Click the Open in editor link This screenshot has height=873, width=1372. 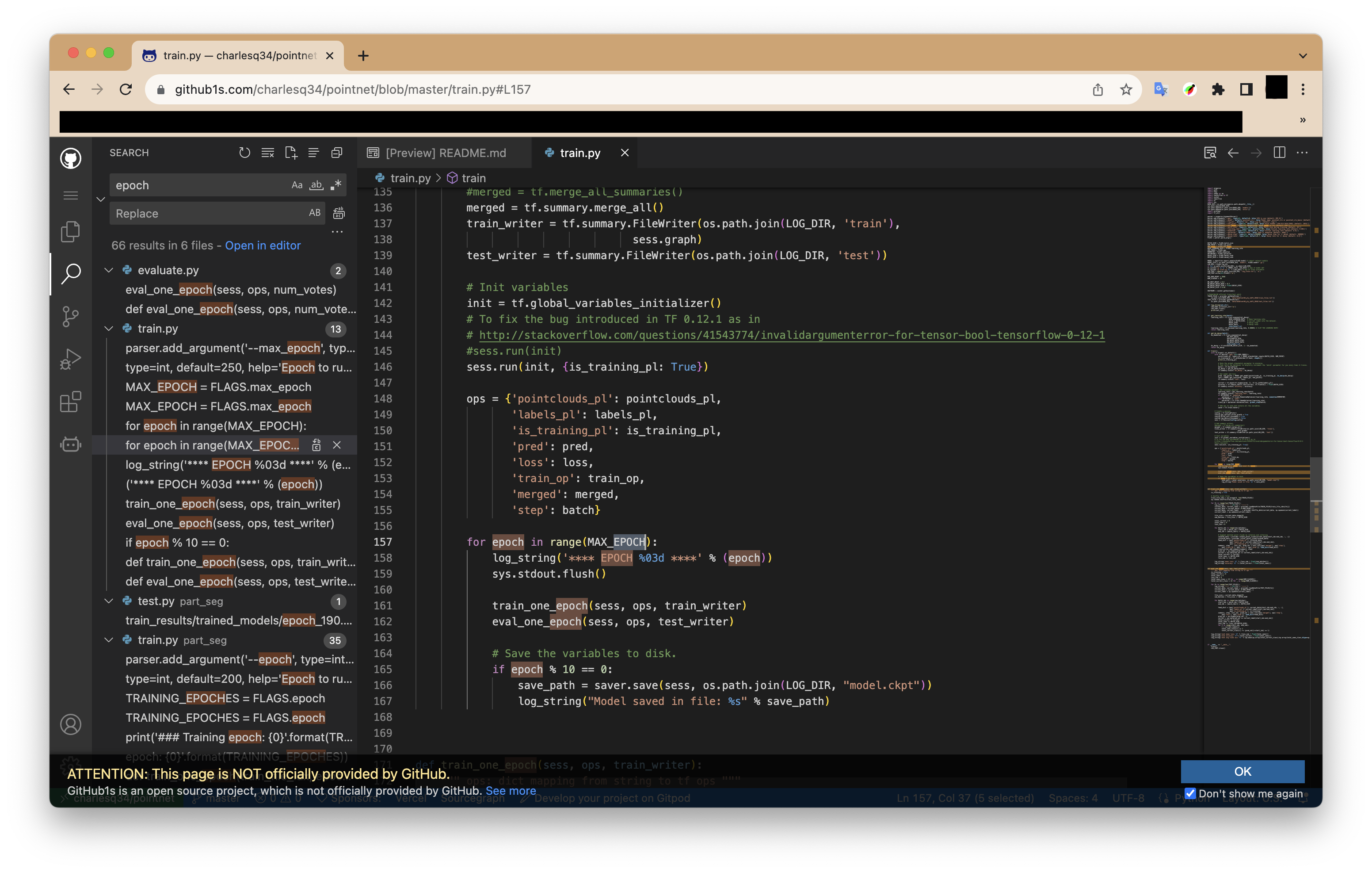coord(263,245)
